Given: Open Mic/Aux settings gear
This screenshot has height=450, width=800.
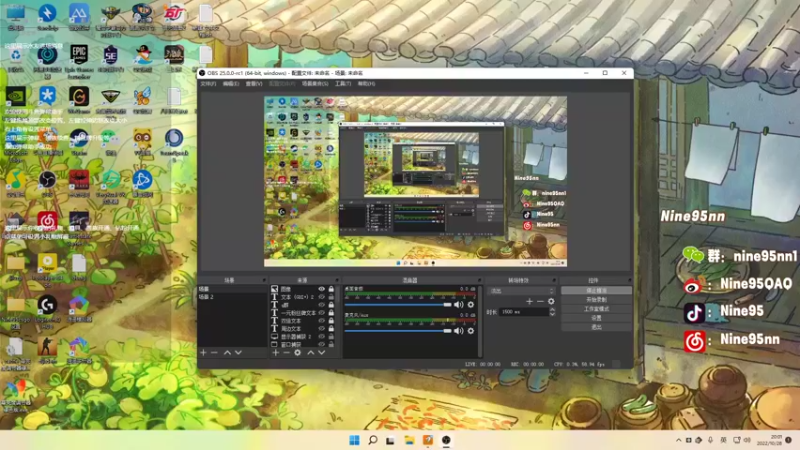Looking at the screenshot, I should (x=471, y=331).
